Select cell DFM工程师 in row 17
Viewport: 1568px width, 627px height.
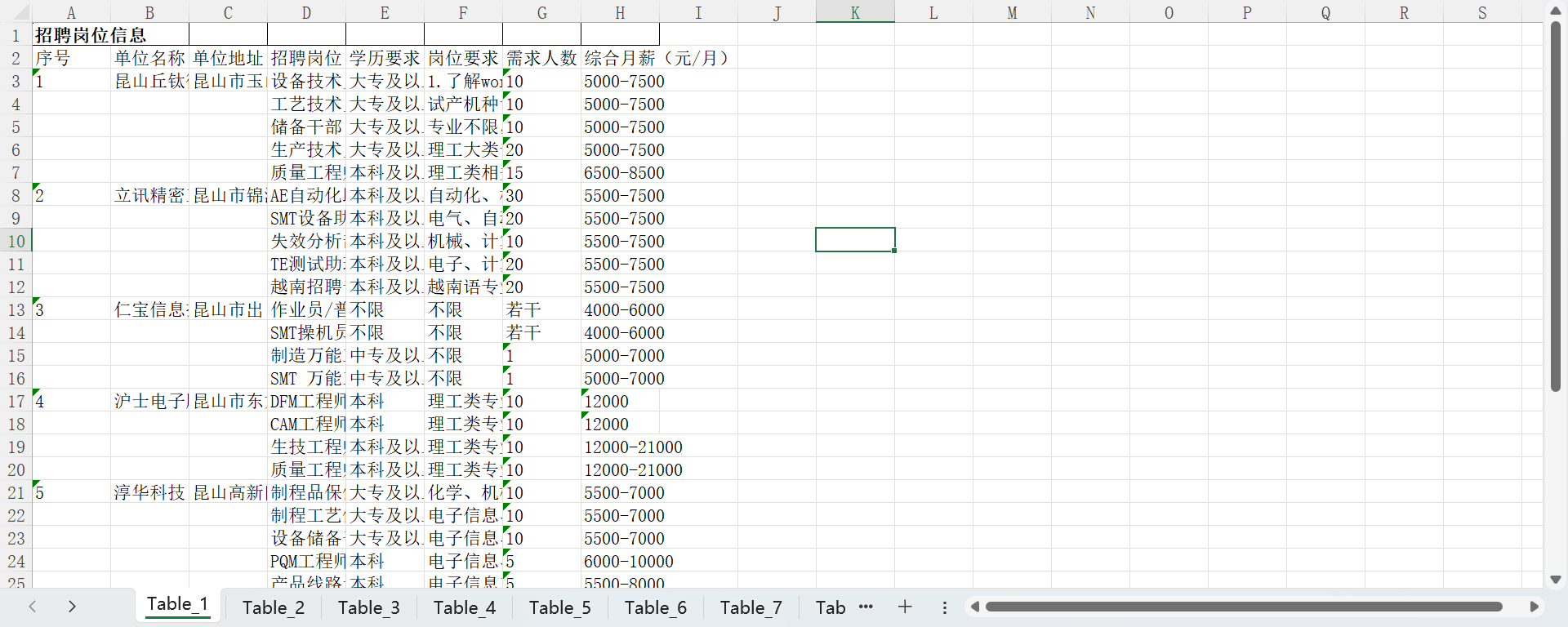click(x=306, y=401)
